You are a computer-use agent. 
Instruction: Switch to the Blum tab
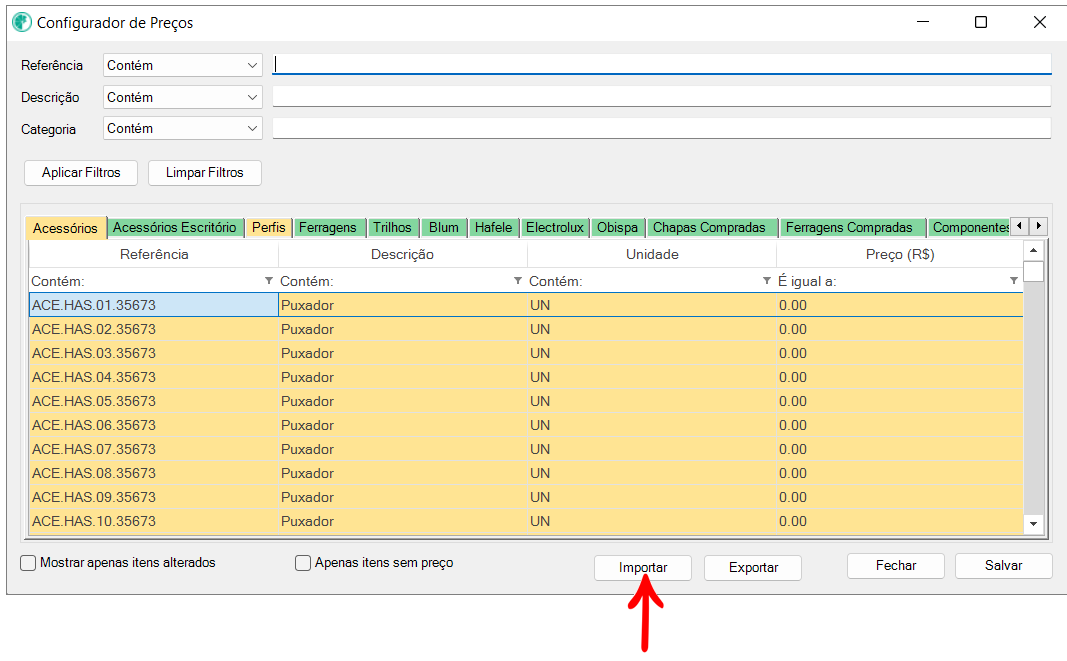tap(444, 227)
